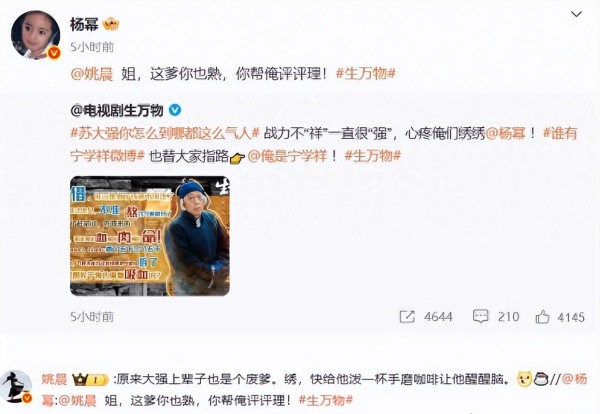Click the repost icon beside 4644
The height and width of the screenshot is (414, 600).
click(x=407, y=317)
